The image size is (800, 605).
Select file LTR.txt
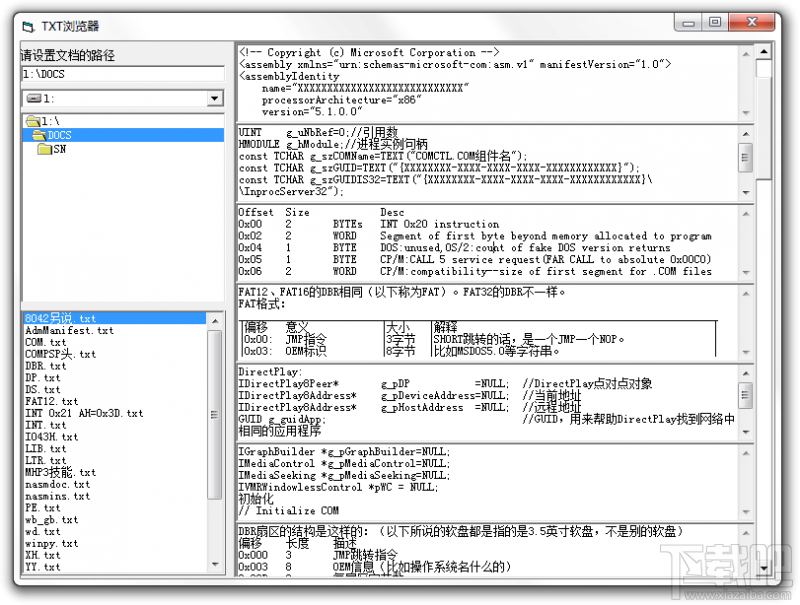pyautogui.click(x=46, y=460)
